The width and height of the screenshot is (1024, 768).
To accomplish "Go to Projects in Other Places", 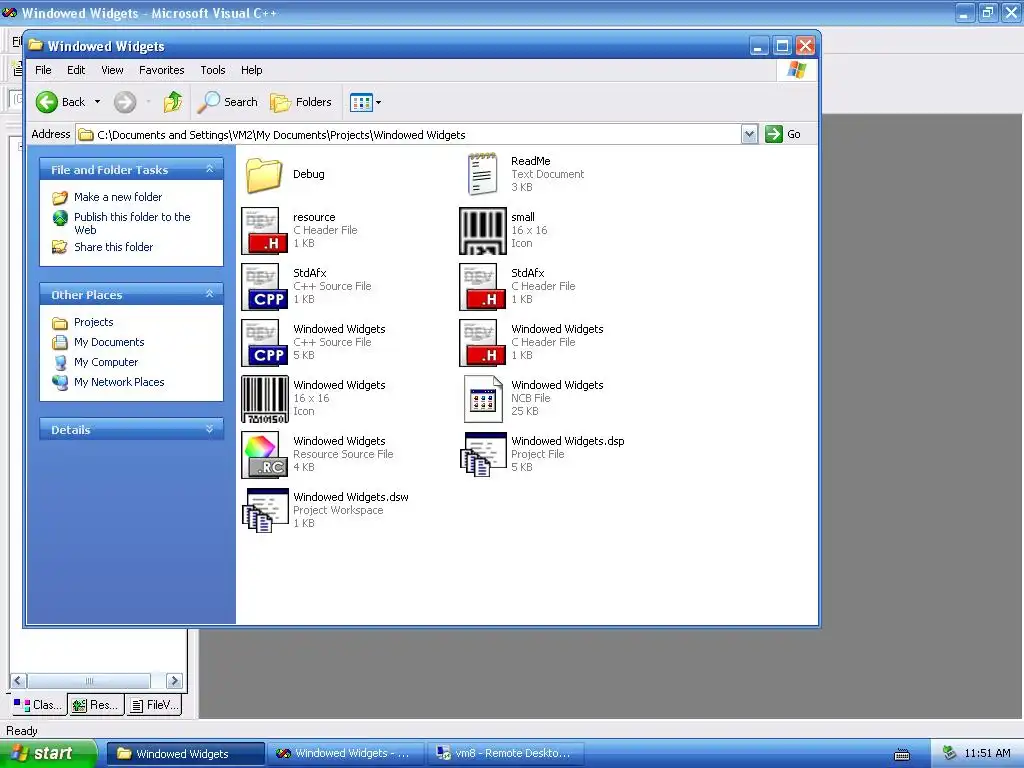I will (93, 322).
